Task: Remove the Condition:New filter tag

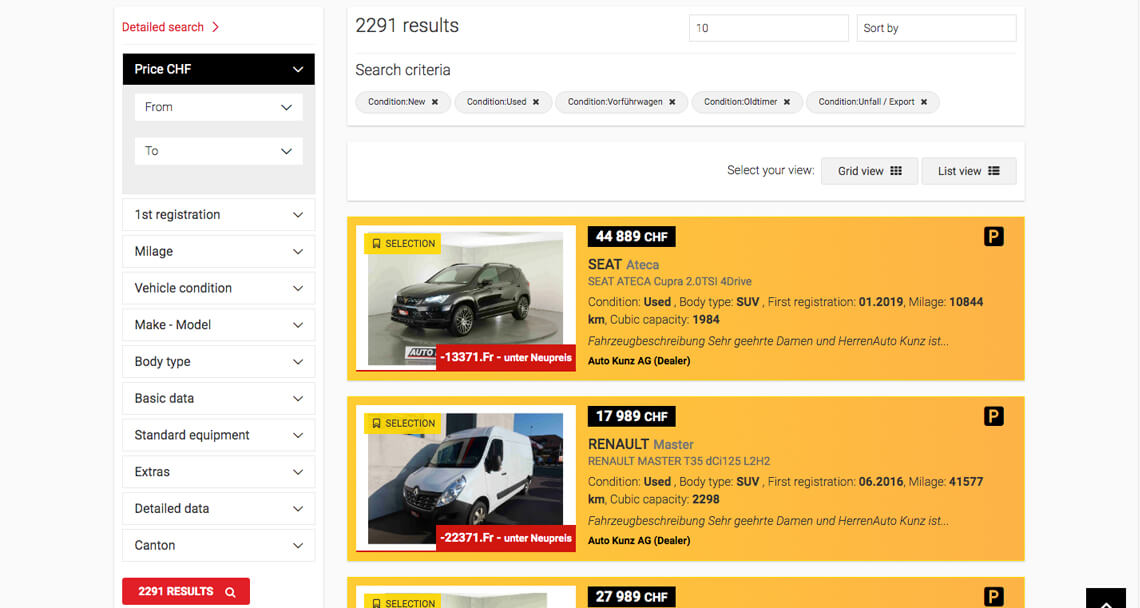Action: pos(435,102)
